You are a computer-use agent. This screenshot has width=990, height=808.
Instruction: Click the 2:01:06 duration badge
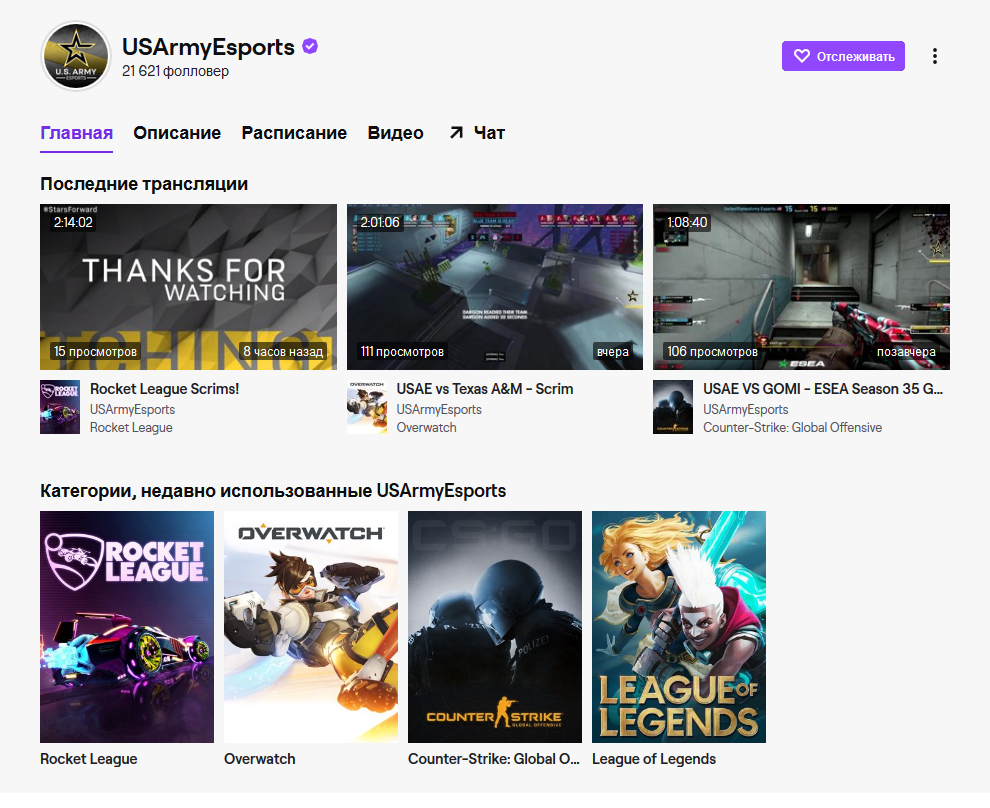point(380,222)
